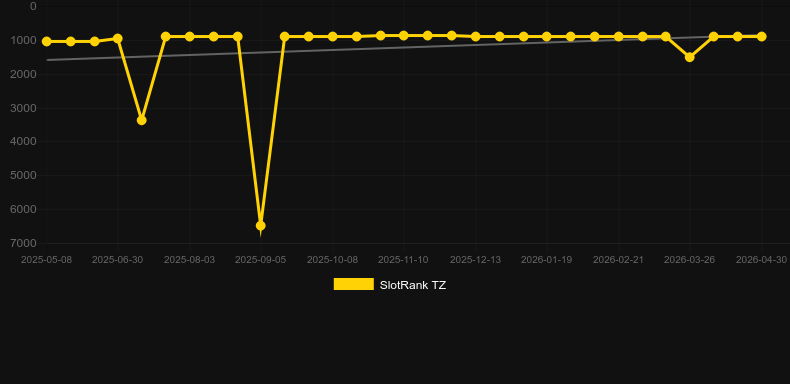Viewport: 790px width, 384px height.
Task: Click the 2025-08-03 x-axis label
Action: 189,260
